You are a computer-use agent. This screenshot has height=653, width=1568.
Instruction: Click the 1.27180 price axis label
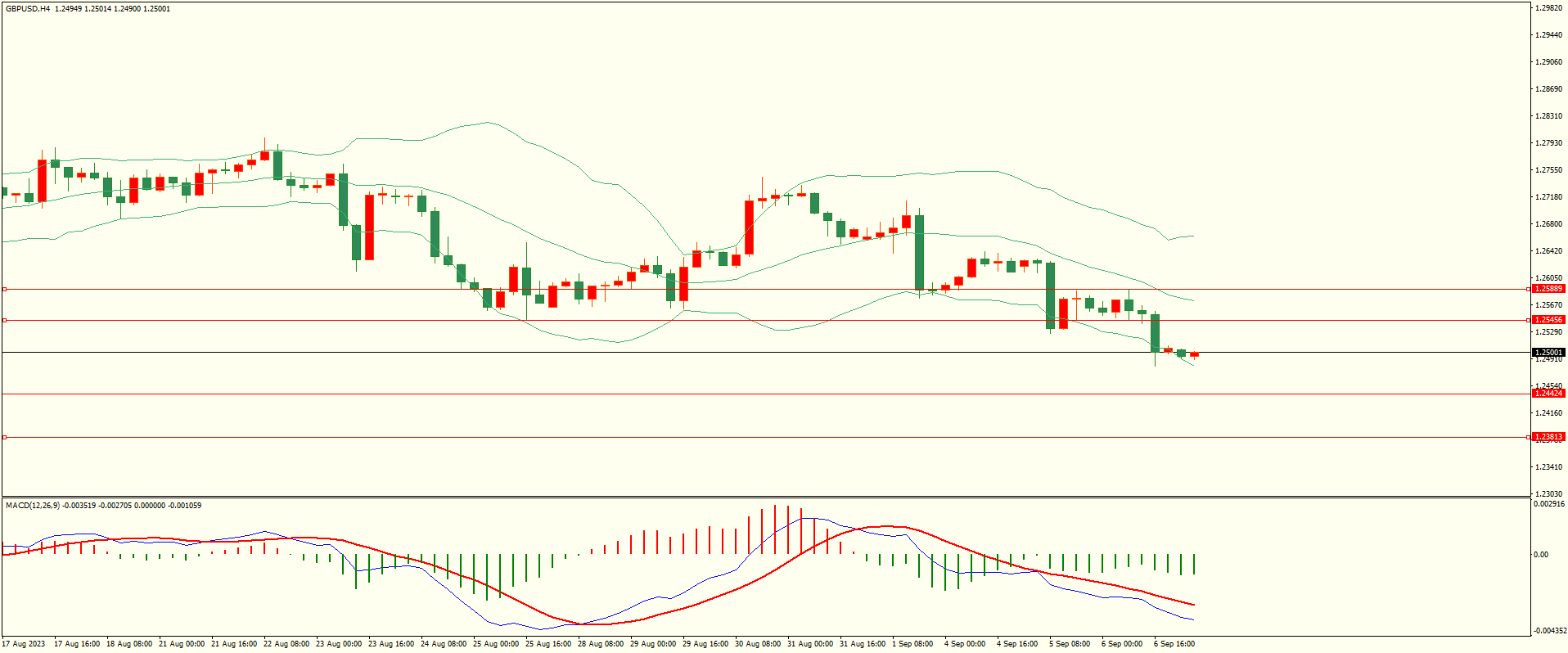(1549, 196)
